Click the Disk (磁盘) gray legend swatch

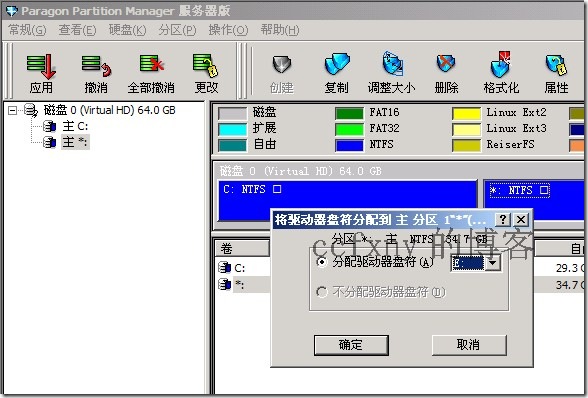pos(232,113)
